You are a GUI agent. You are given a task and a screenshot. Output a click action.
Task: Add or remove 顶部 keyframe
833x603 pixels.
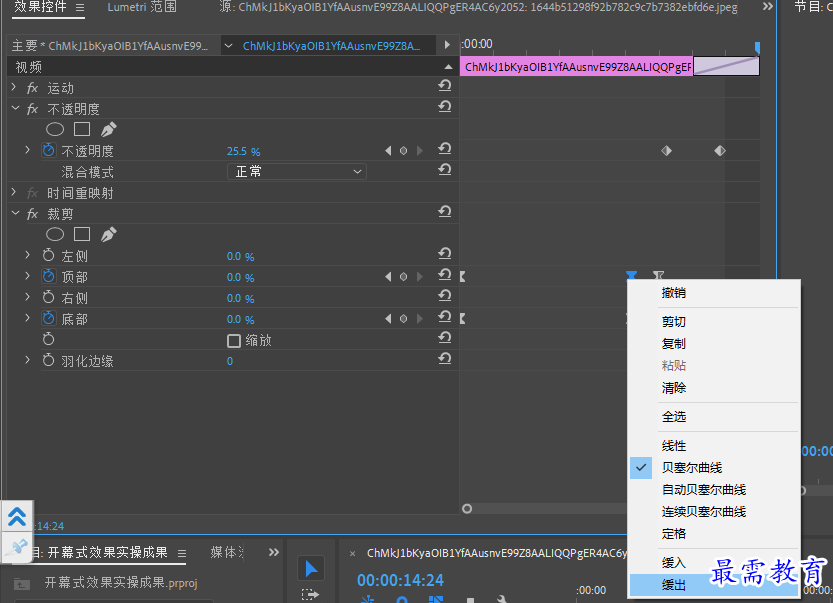[404, 277]
